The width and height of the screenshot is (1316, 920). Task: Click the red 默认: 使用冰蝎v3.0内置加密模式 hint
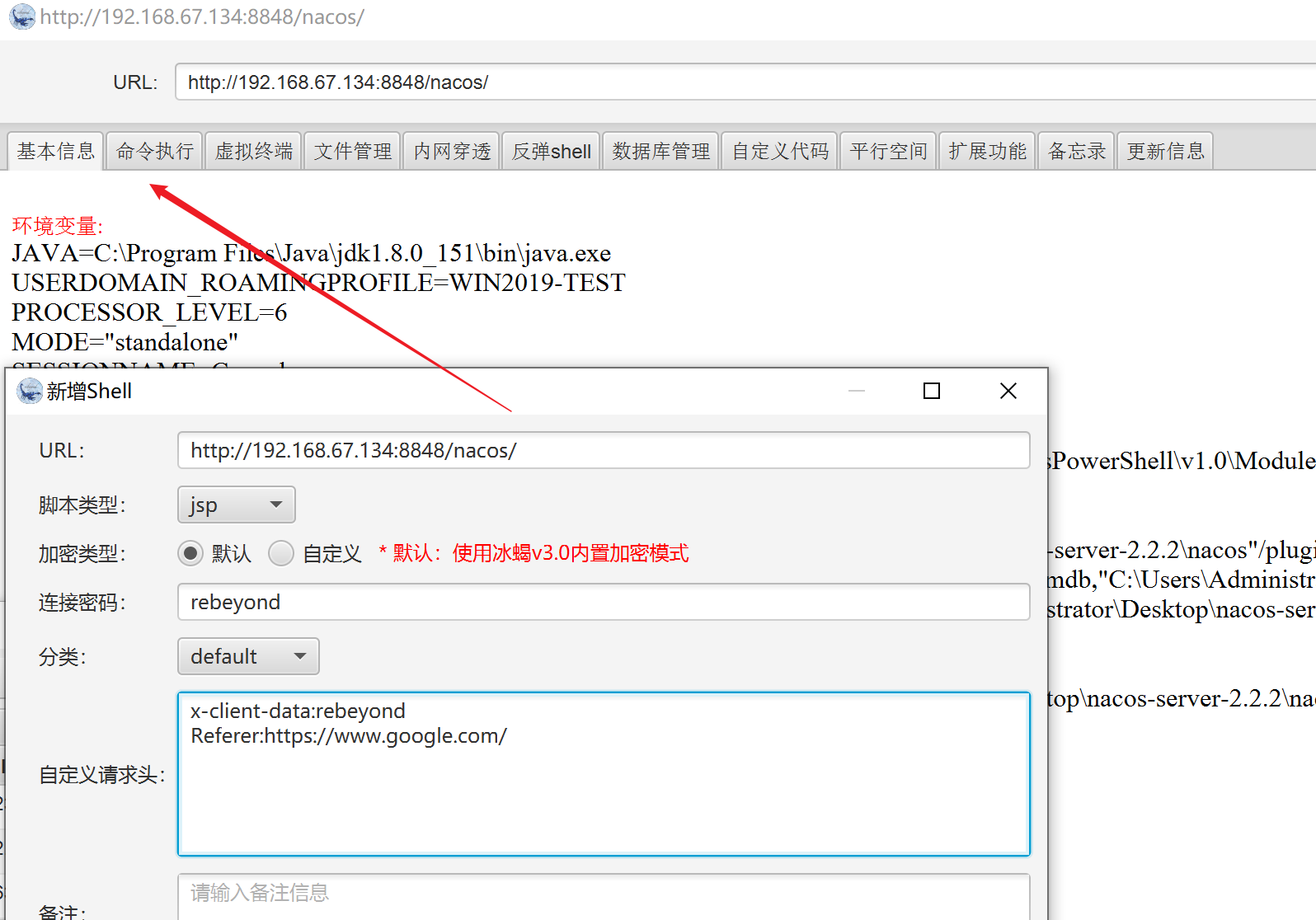tap(533, 553)
